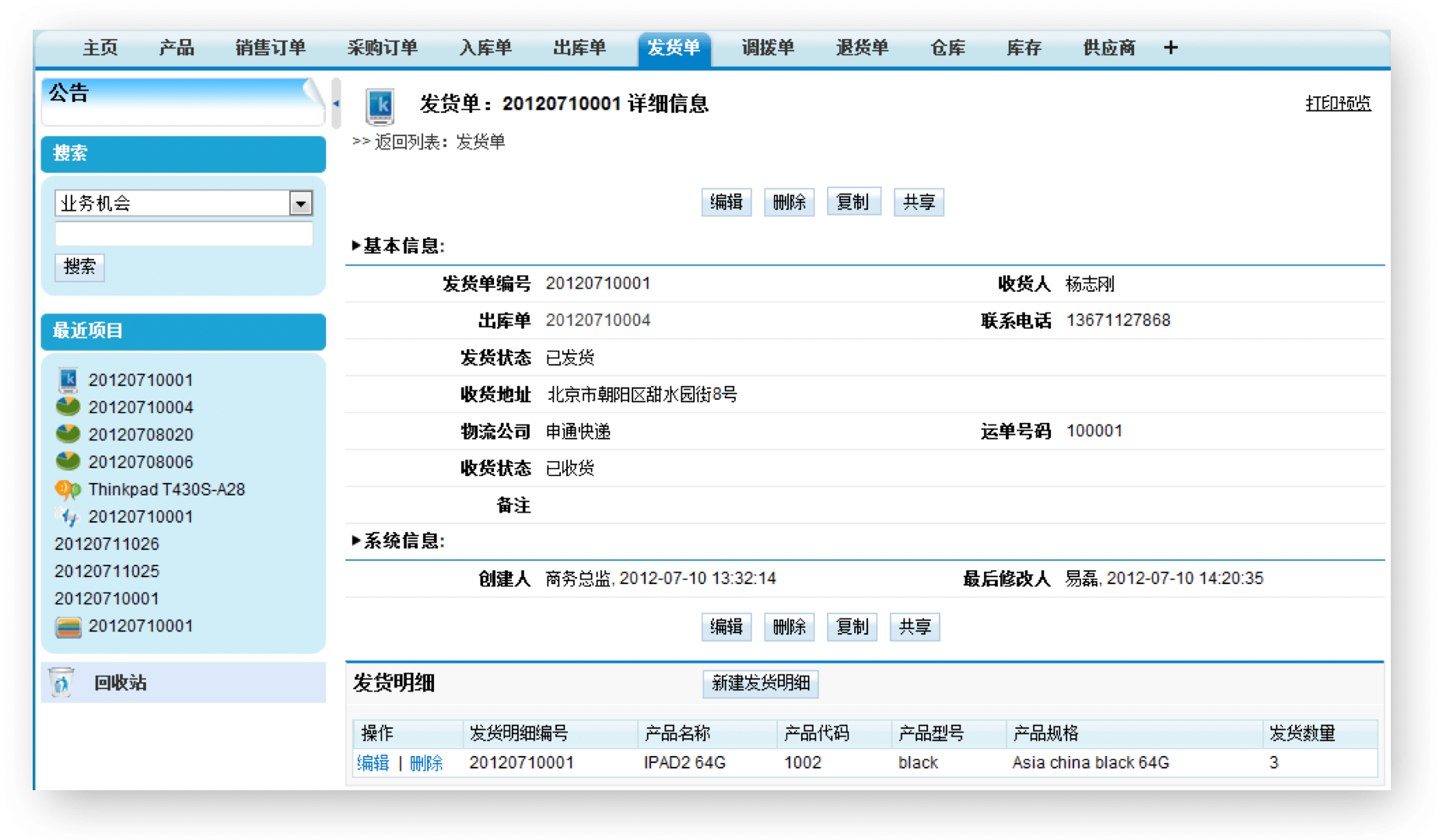This screenshot has width=1453, height=840.
Task: Return to list via 发货单 breadcrumb link
Action: (480, 142)
